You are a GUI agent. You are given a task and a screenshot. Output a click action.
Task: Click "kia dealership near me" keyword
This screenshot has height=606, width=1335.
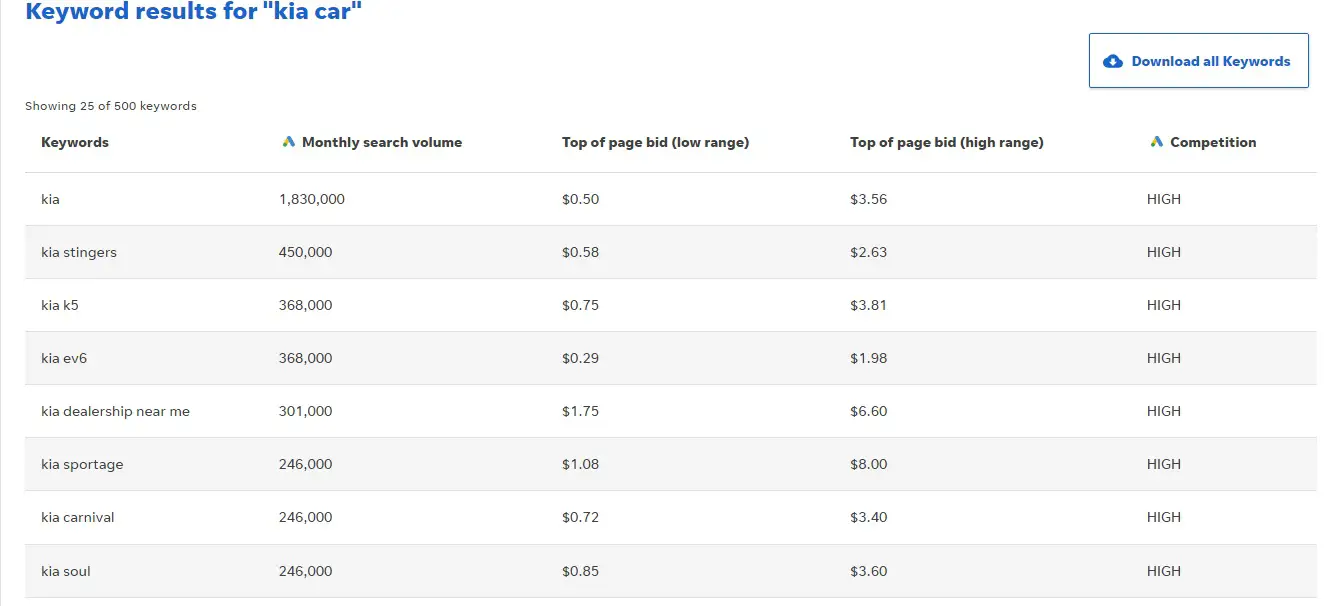pos(115,411)
